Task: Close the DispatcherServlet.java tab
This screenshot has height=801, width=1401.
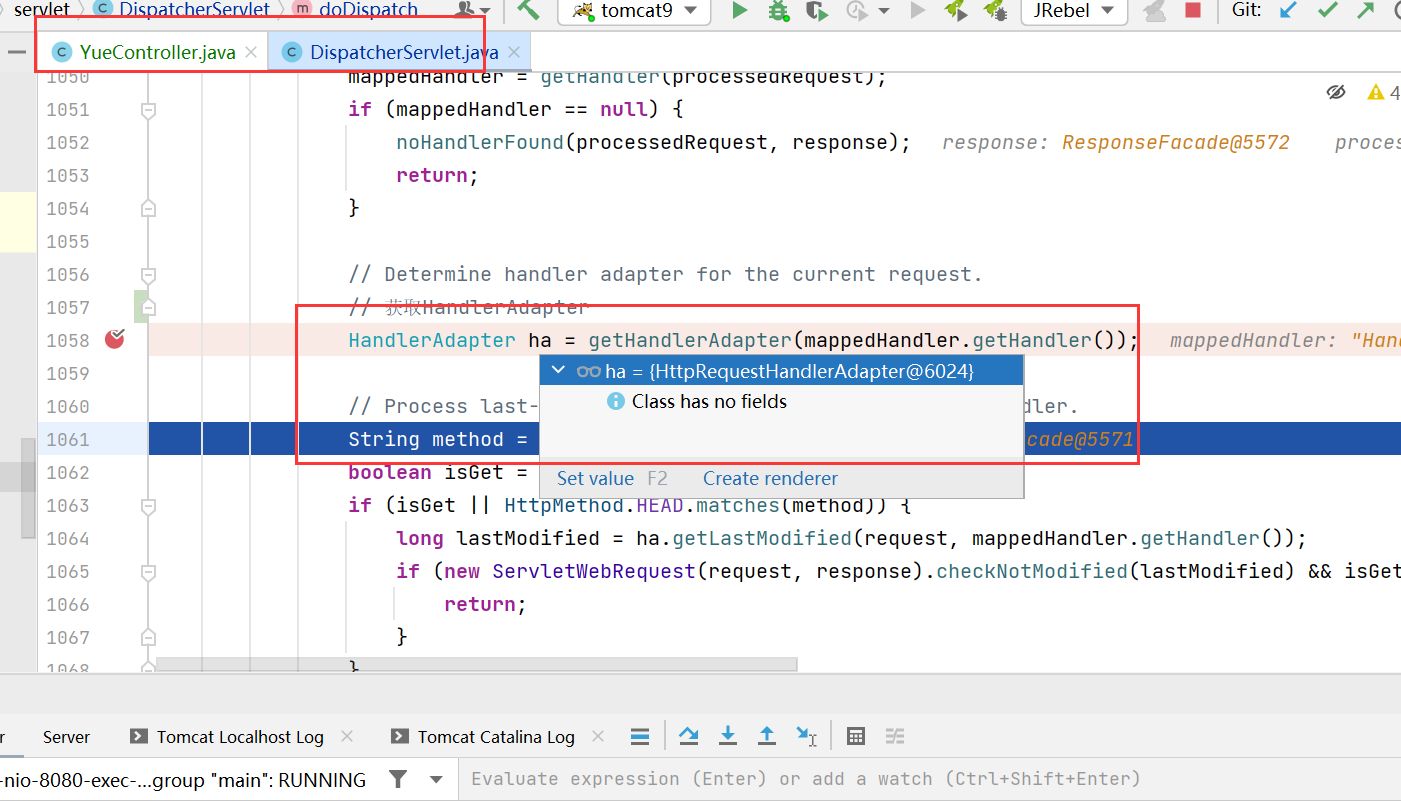Action: click(x=514, y=52)
